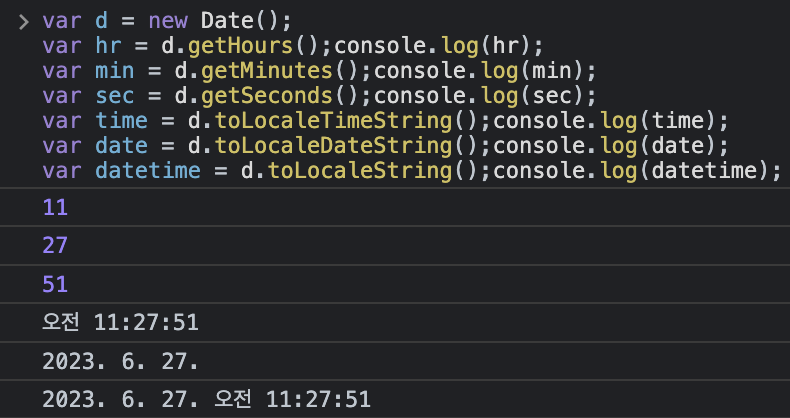Click the 'time' variable name
790x418 pixels.
click(121, 121)
